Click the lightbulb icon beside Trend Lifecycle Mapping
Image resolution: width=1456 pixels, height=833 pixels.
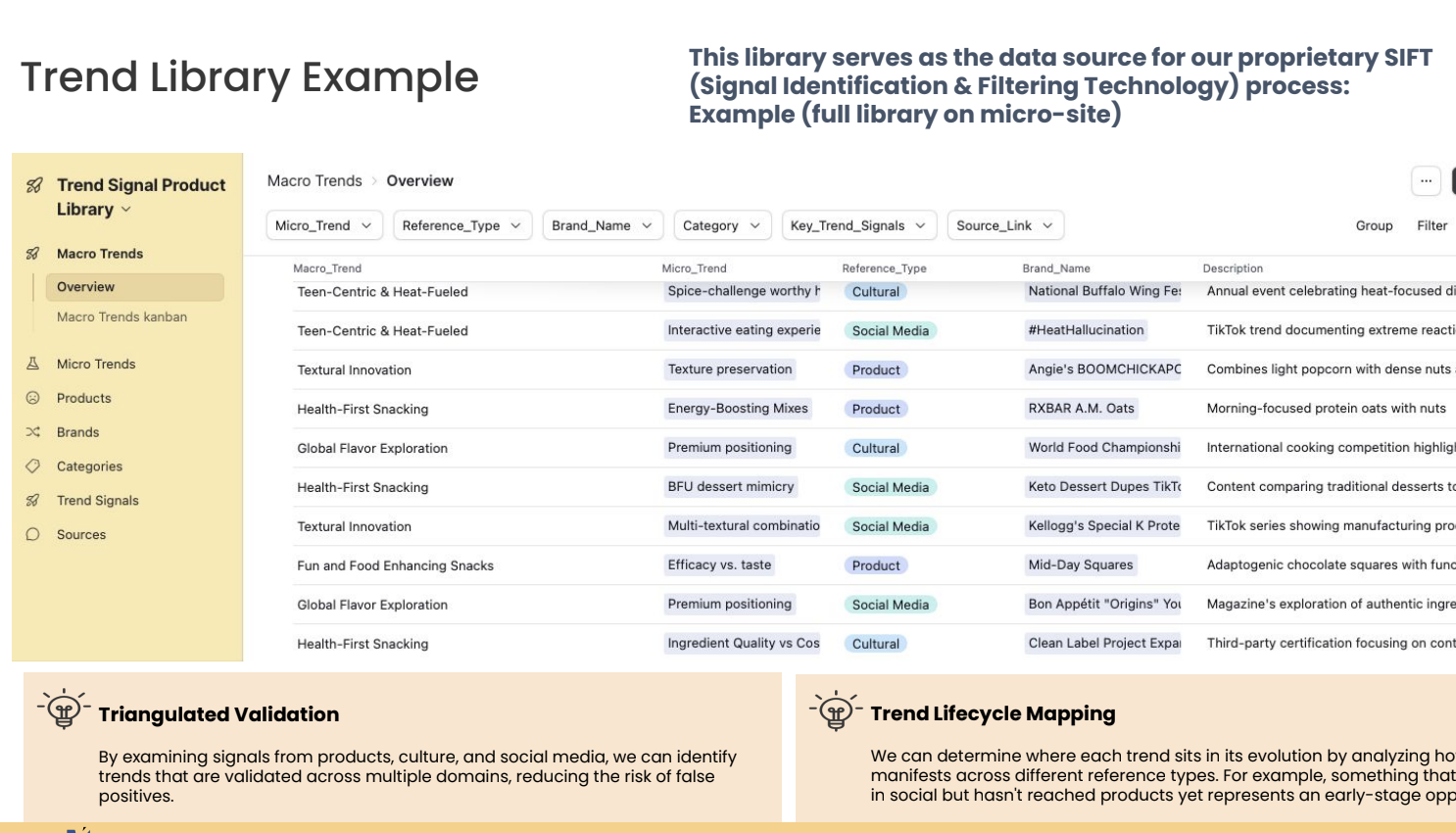pos(836,710)
